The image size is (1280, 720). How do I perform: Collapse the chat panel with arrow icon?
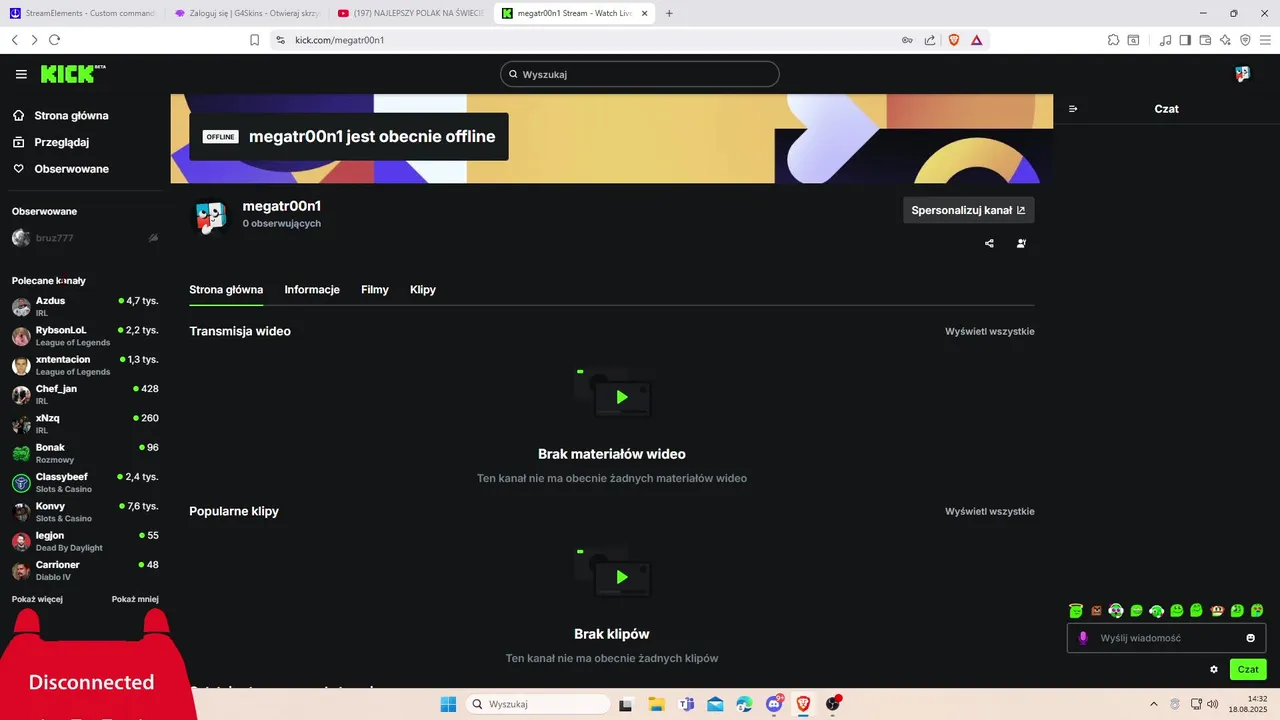[x=1073, y=109]
